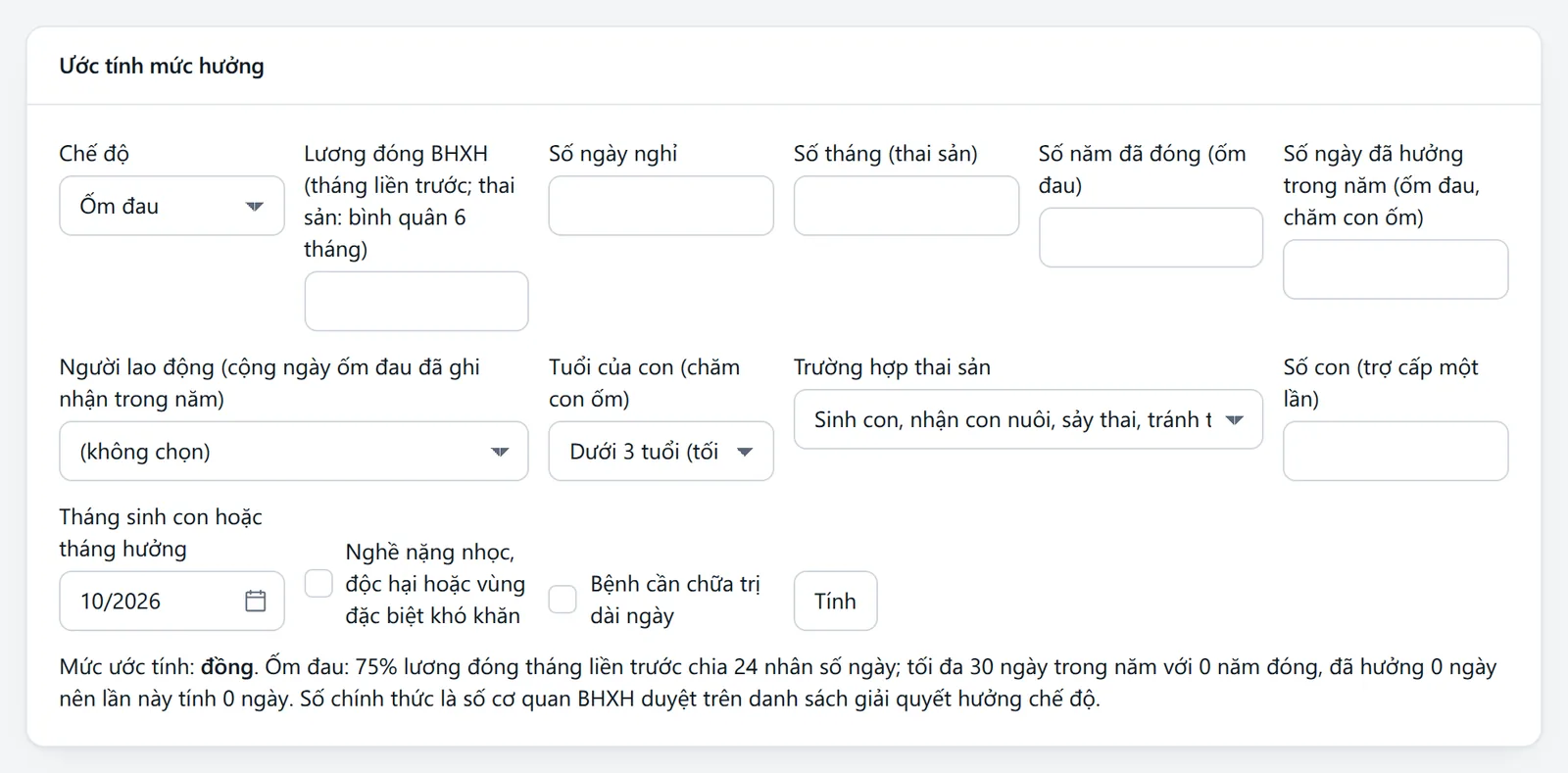
Task: Focus the Lương đóng BHXH input field
Action: click(x=416, y=301)
